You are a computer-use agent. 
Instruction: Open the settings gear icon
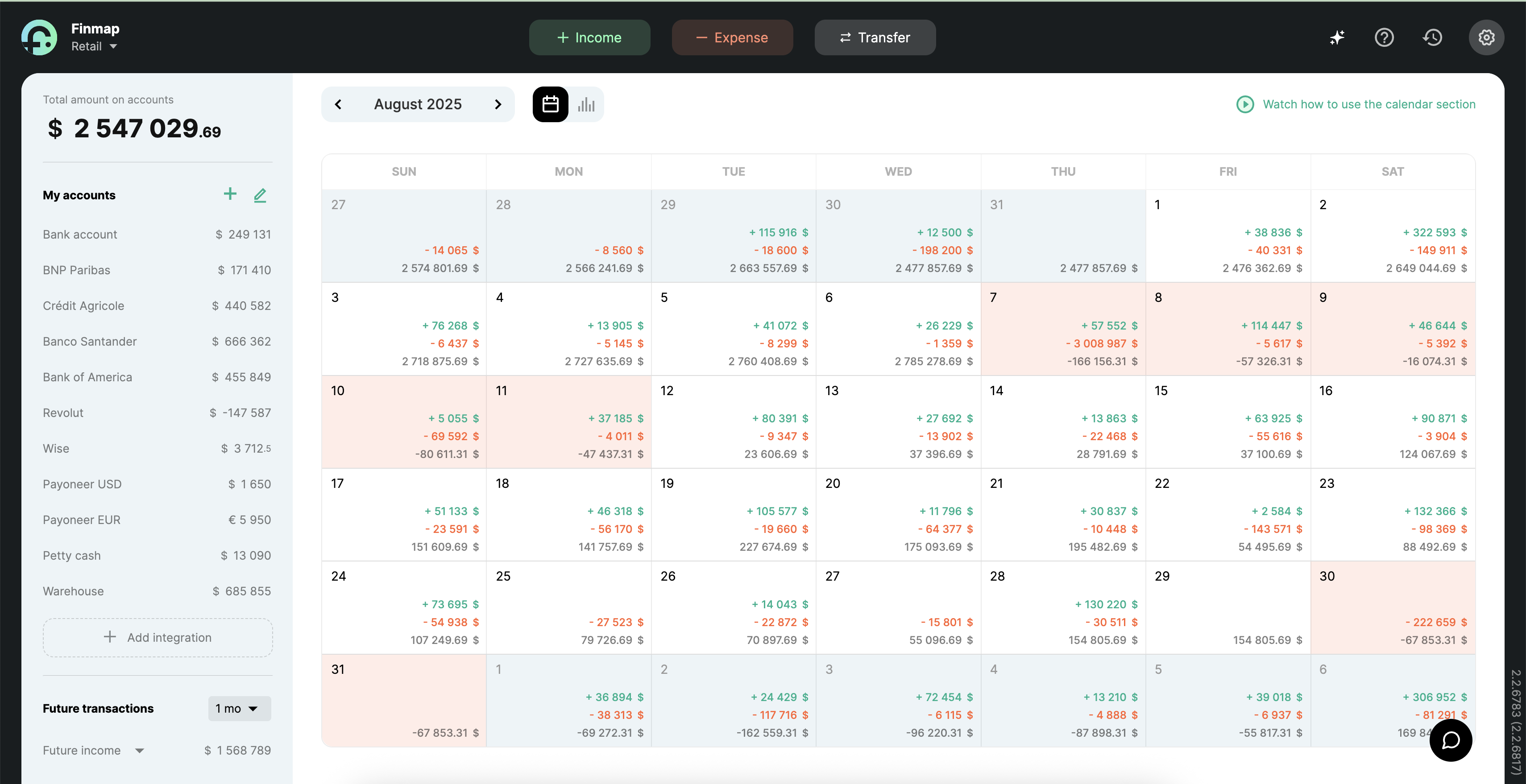coord(1486,37)
